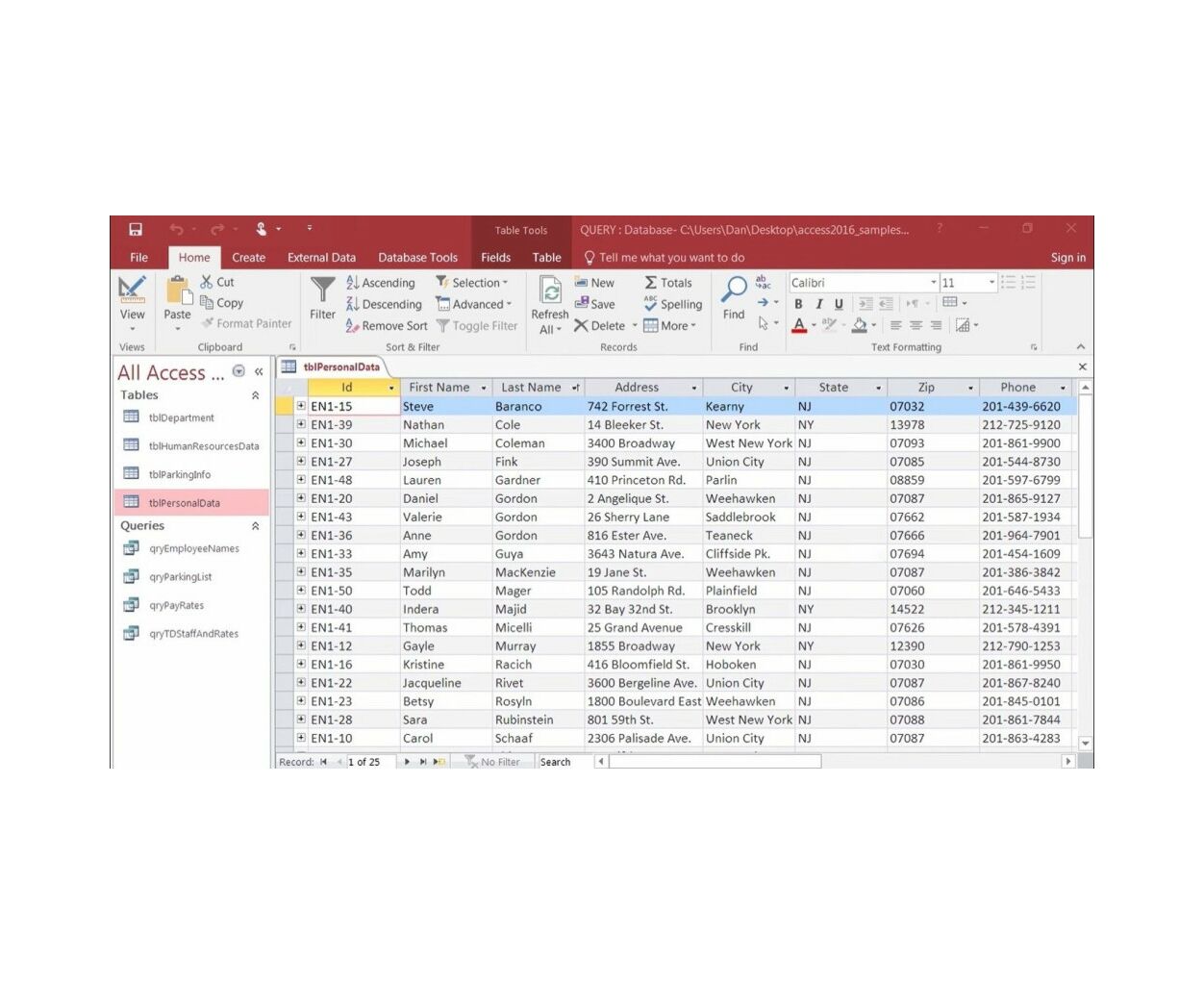The image size is (1204, 985).
Task: Sort records Descending
Action: pyautogui.click(x=384, y=304)
